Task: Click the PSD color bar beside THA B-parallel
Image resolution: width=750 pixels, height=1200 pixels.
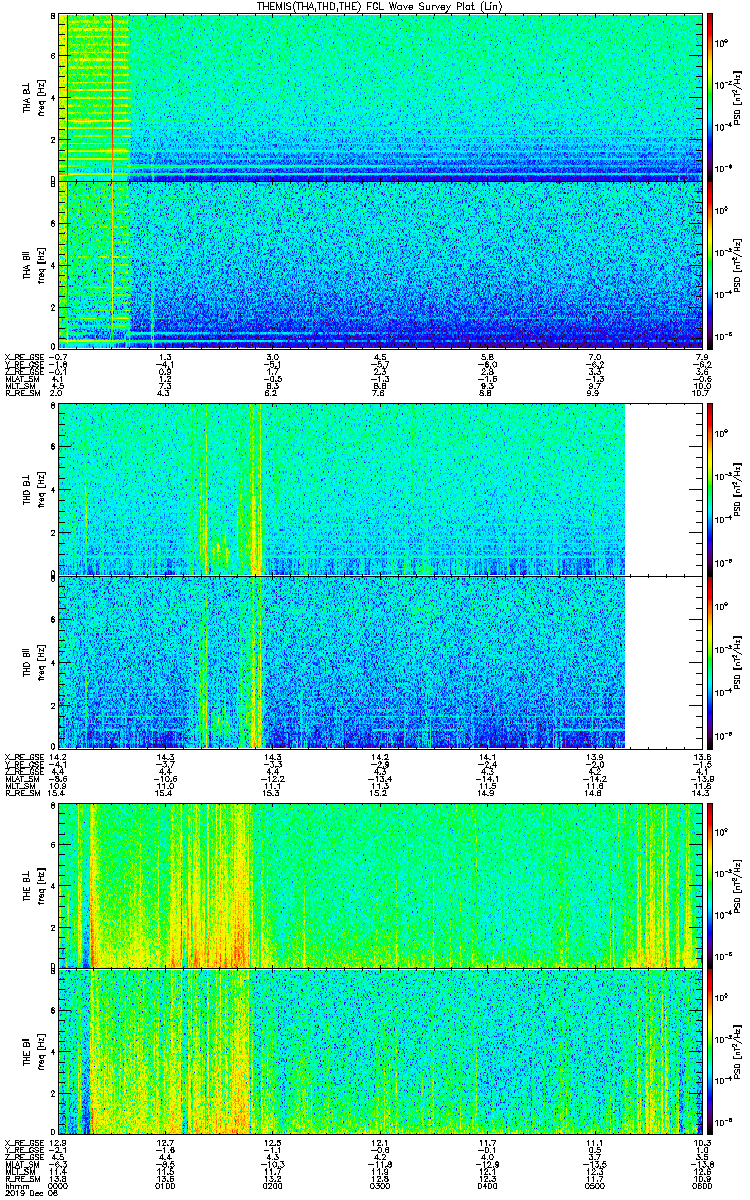Action: coord(711,264)
